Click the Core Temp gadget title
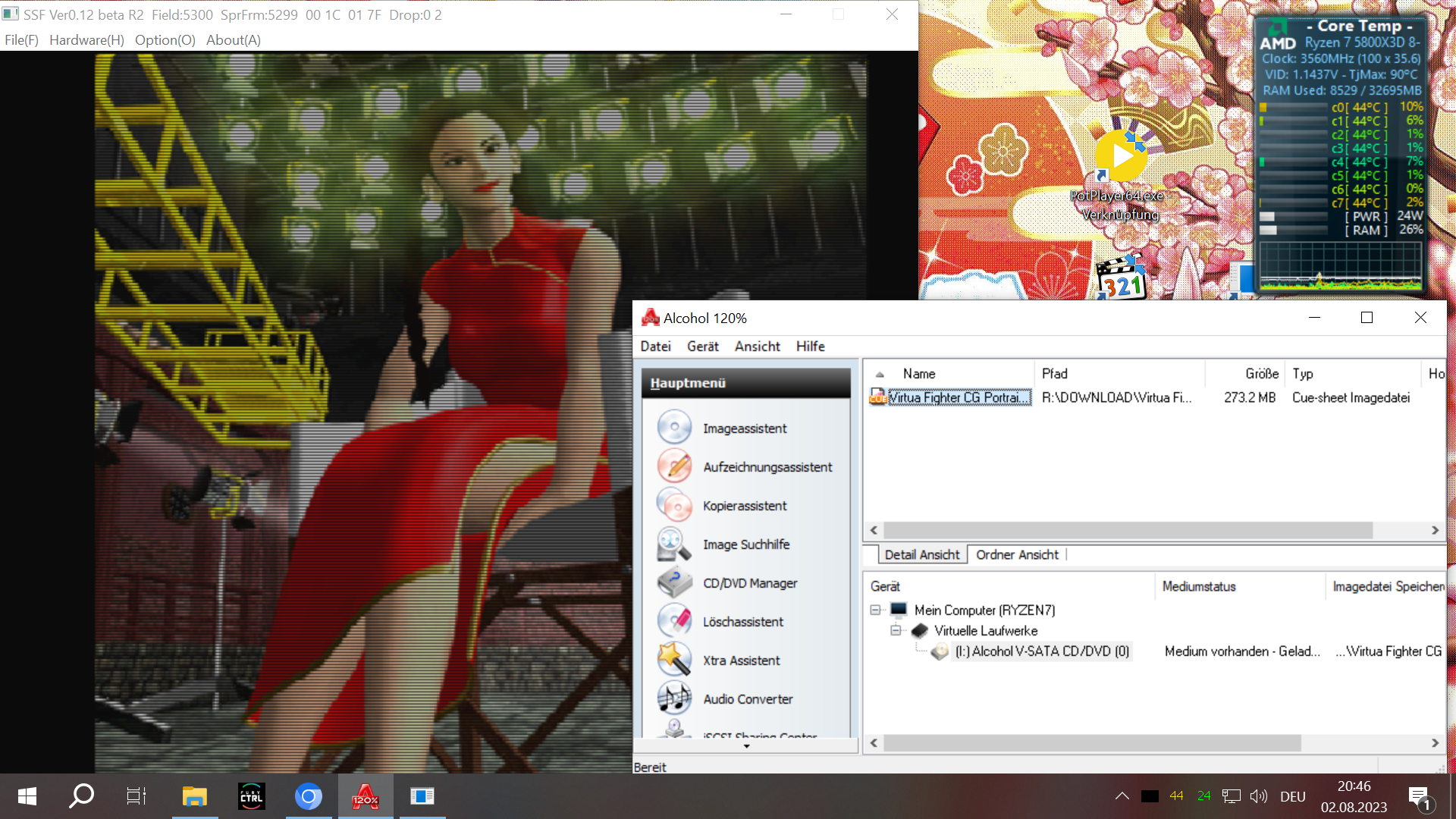The image size is (1456, 819). coord(1359,26)
